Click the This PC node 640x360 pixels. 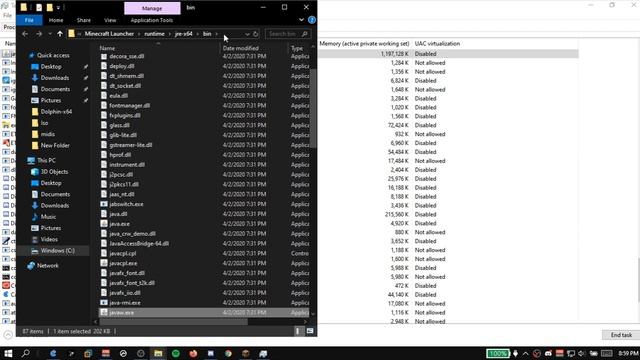[46, 160]
